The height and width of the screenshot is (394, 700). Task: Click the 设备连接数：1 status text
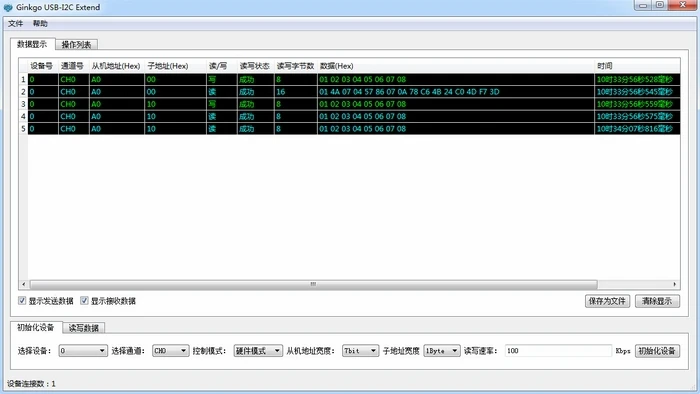point(31,384)
